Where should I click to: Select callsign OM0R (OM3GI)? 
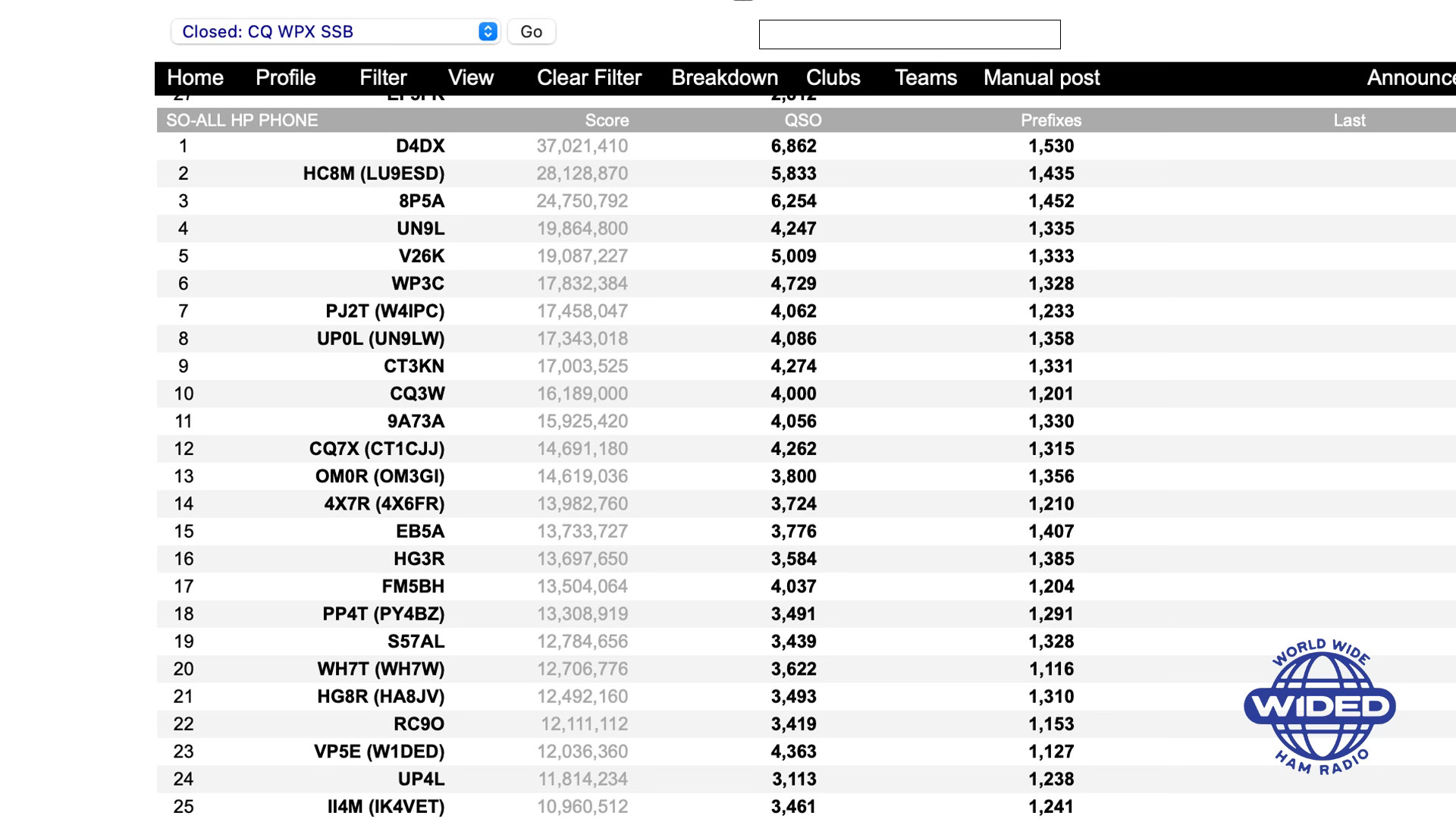click(380, 476)
